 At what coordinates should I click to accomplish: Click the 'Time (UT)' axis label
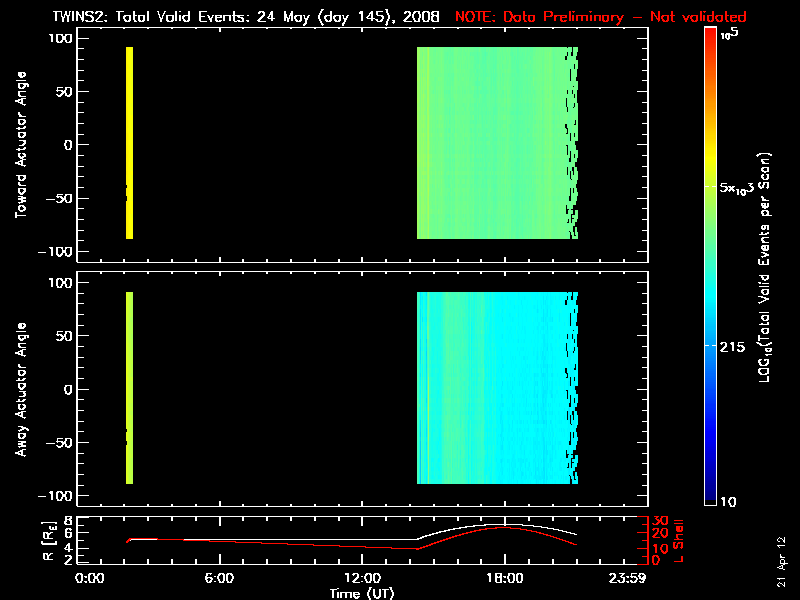pyautogui.click(x=362, y=593)
